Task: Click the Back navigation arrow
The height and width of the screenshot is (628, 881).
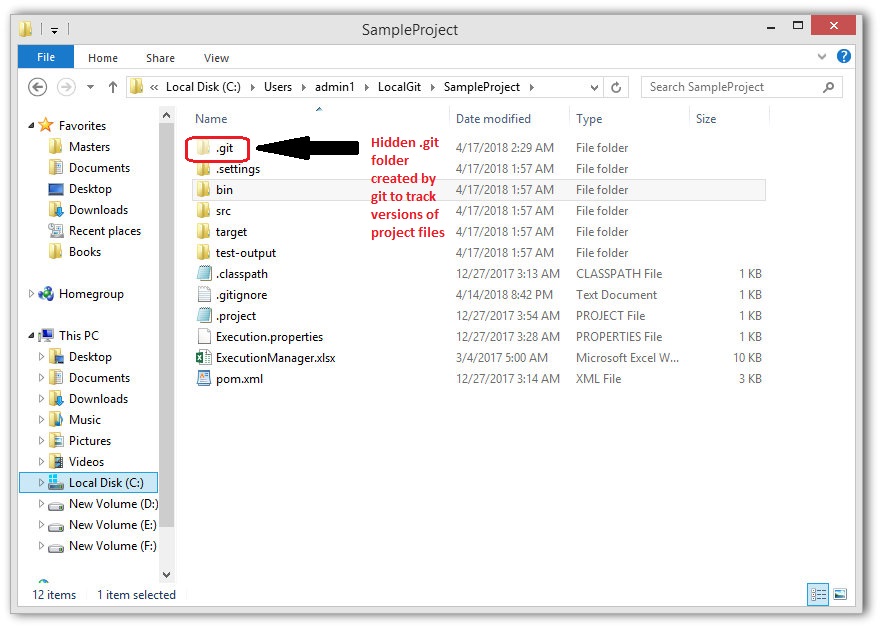Action: tap(38, 87)
